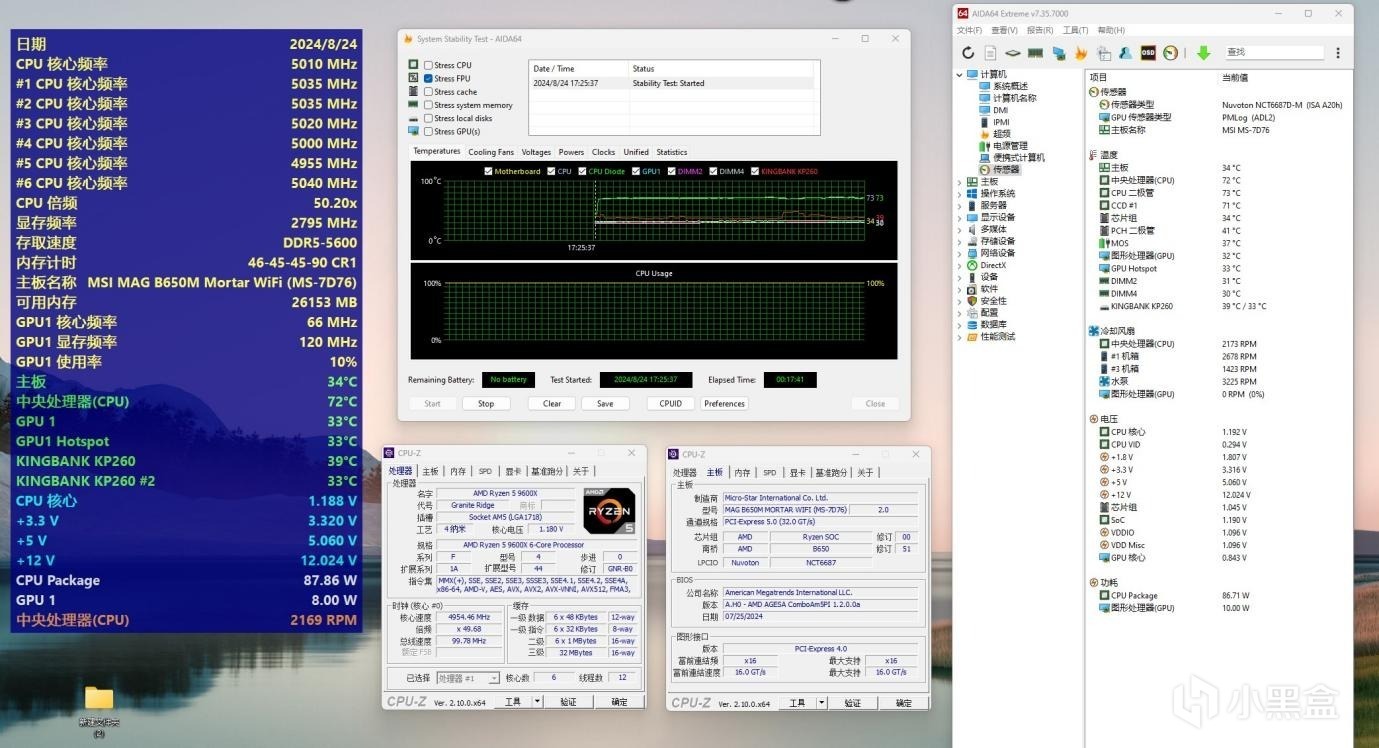Uncheck the Stress FPU checkbox
This screenshot has height=748, width=1379.
[428, 78]
